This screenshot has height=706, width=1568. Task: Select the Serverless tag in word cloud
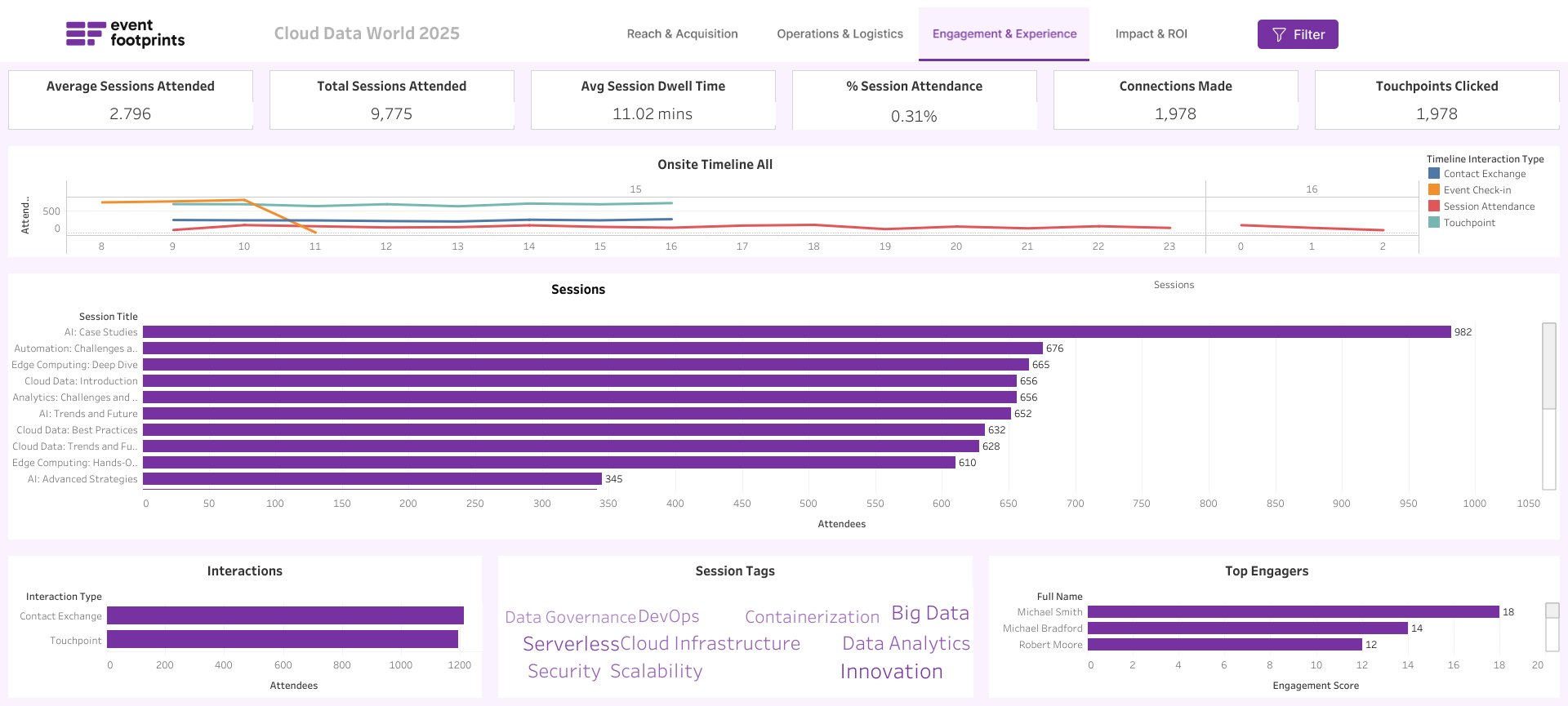coord(571,644)
